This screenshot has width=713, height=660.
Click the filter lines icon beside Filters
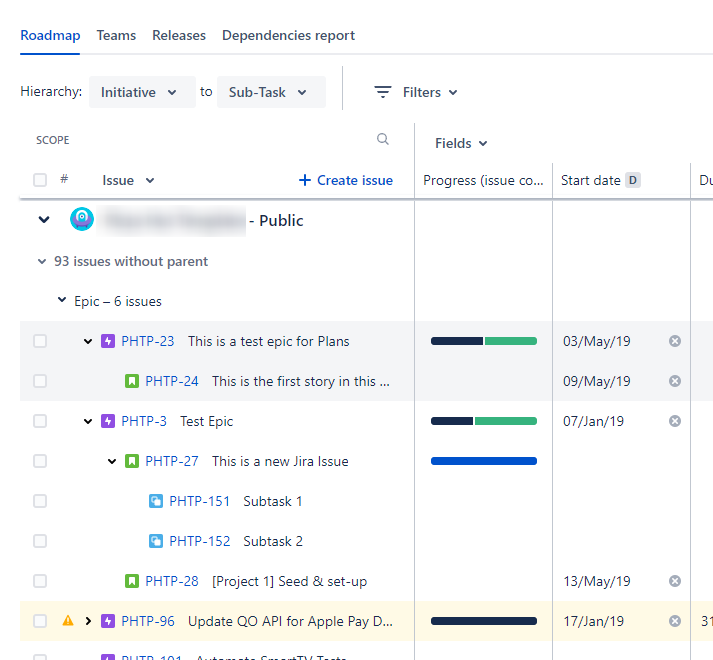click(383, 92)
